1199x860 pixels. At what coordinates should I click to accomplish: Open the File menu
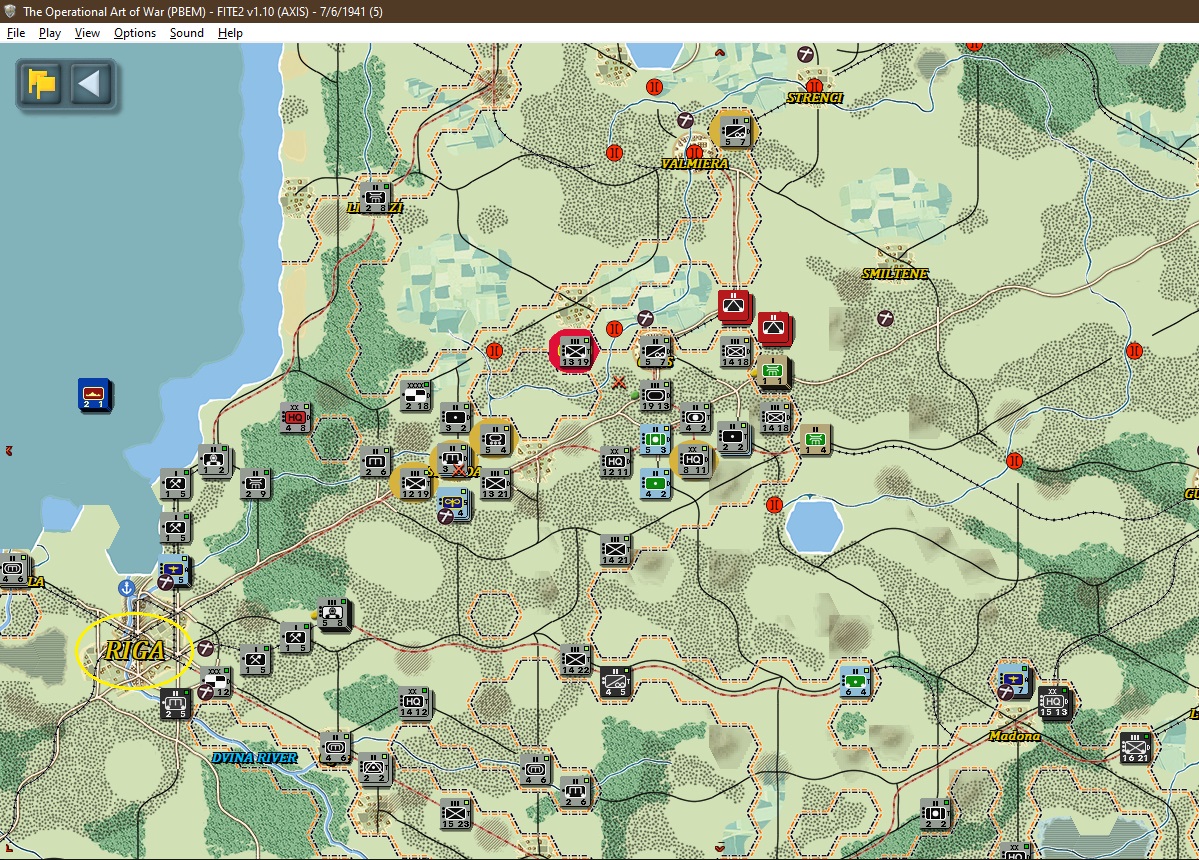tap(16, 33)
